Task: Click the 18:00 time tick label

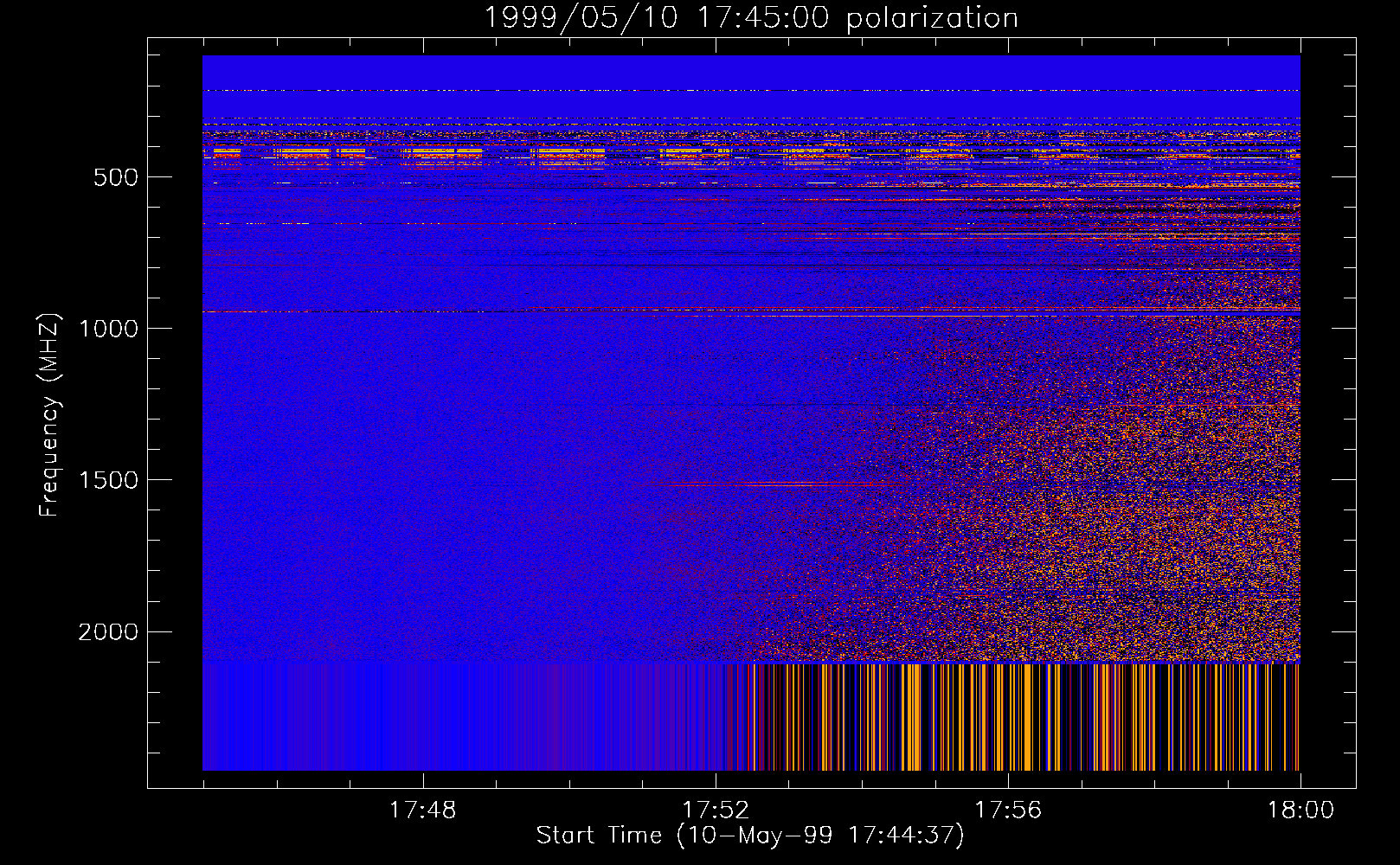Action: click(x=1300, y=811)
